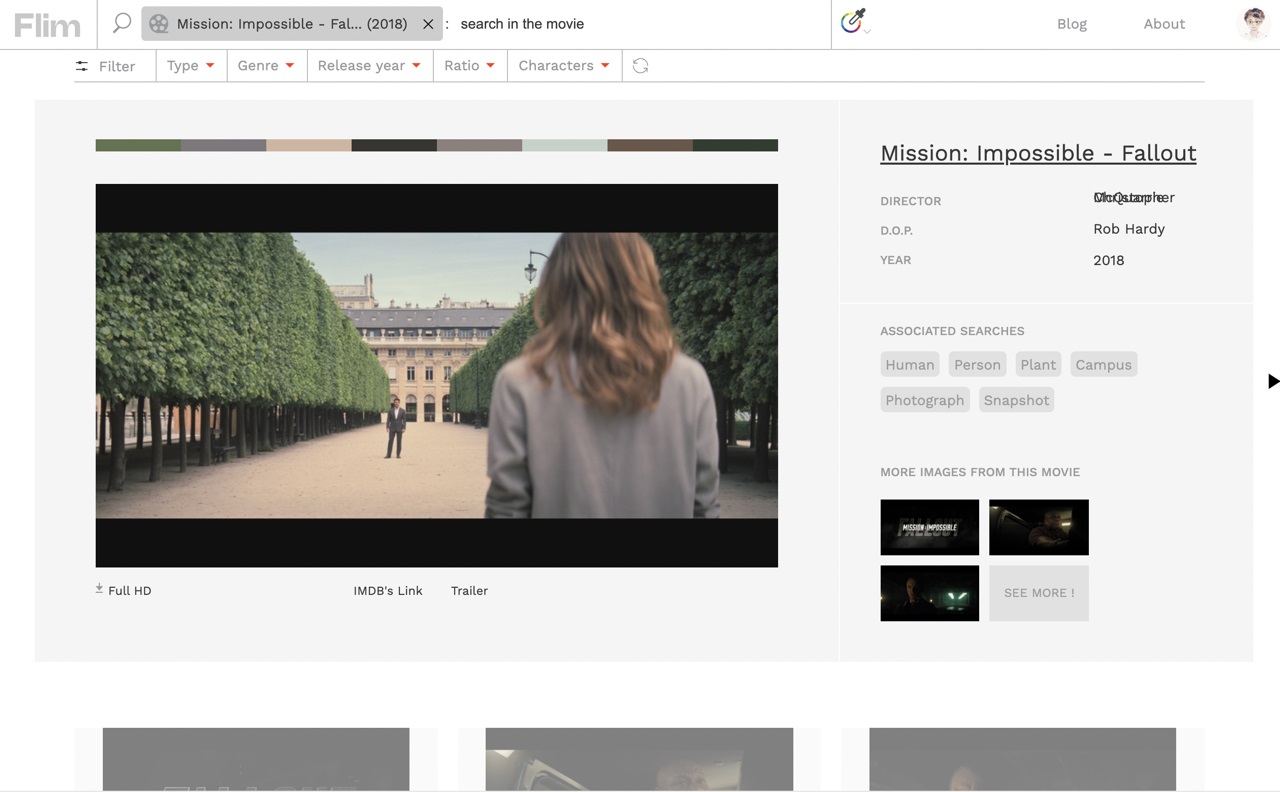Open the car interior thumbnail
The height and width of the screenshot is (792, 1280).
[x=1039, y=527]
